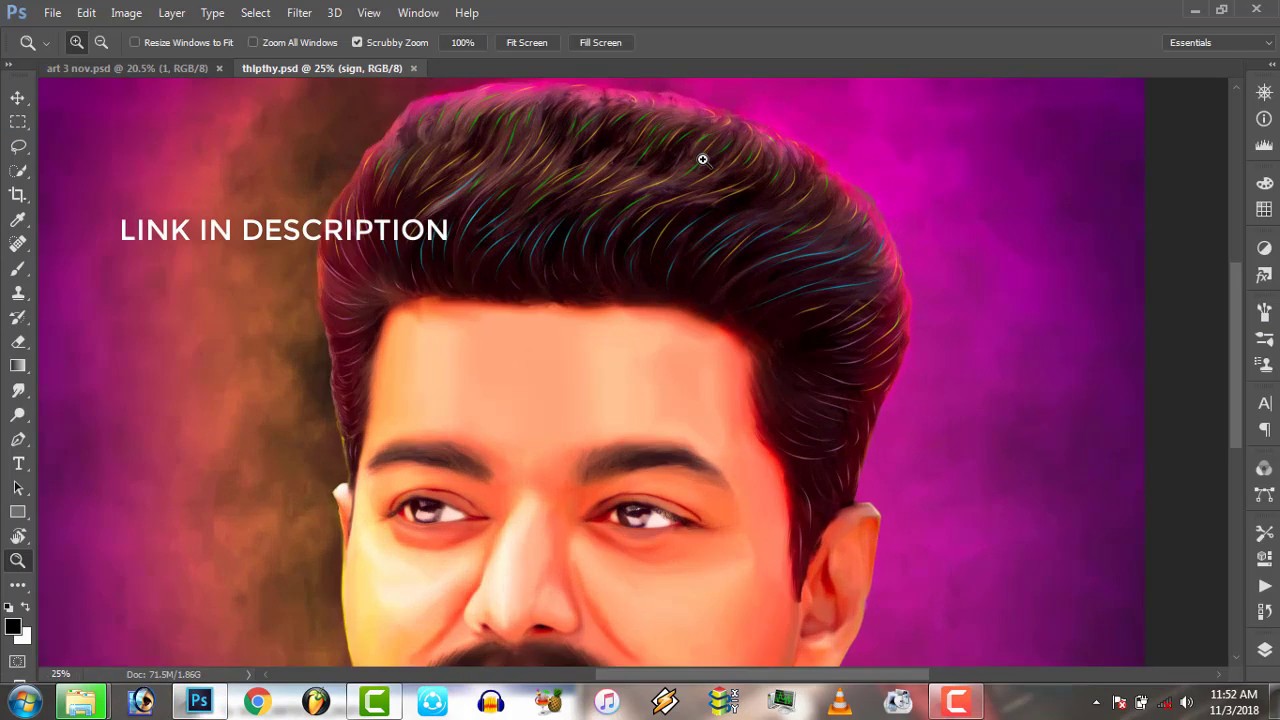Select the Zoom tool in toolbox
This screenshot has height=720, width=1280.
pos(18,561)
